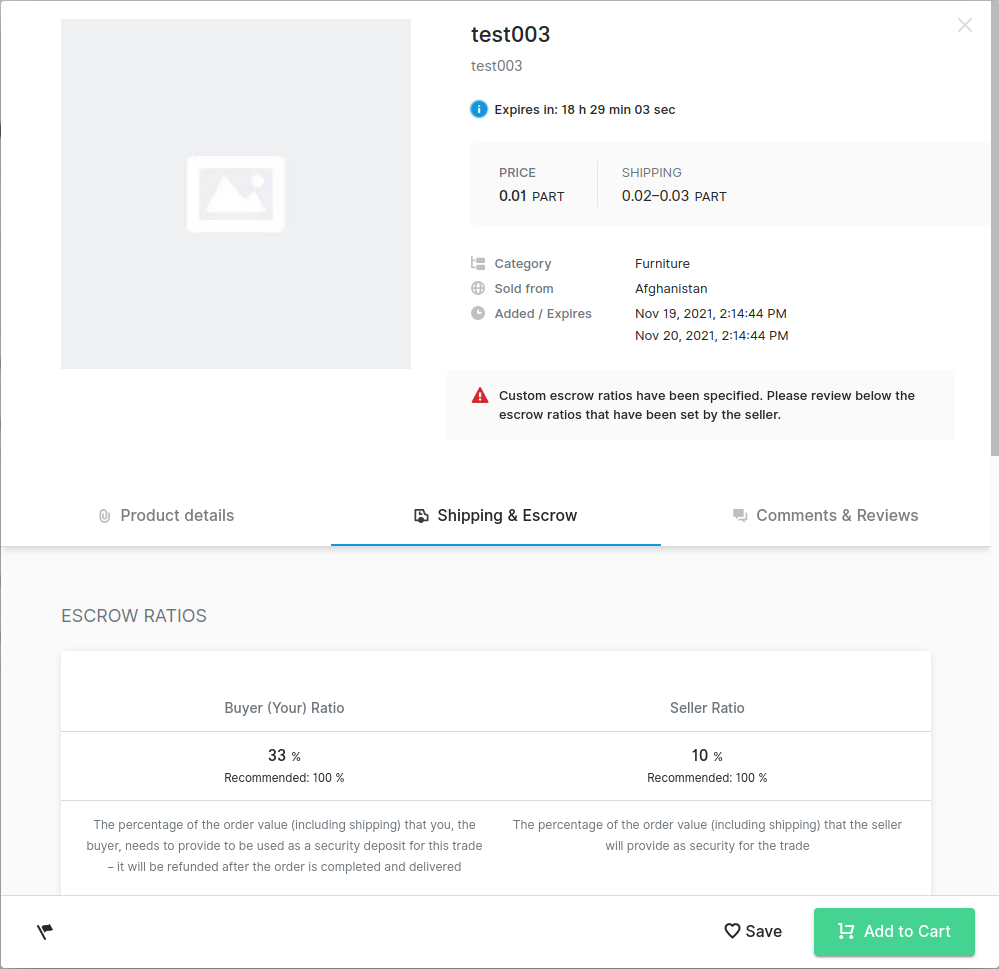The height and width of the screenshot is (969, 999).
Task: Click the red escrow warning triangle
Action: click(480, 396)
